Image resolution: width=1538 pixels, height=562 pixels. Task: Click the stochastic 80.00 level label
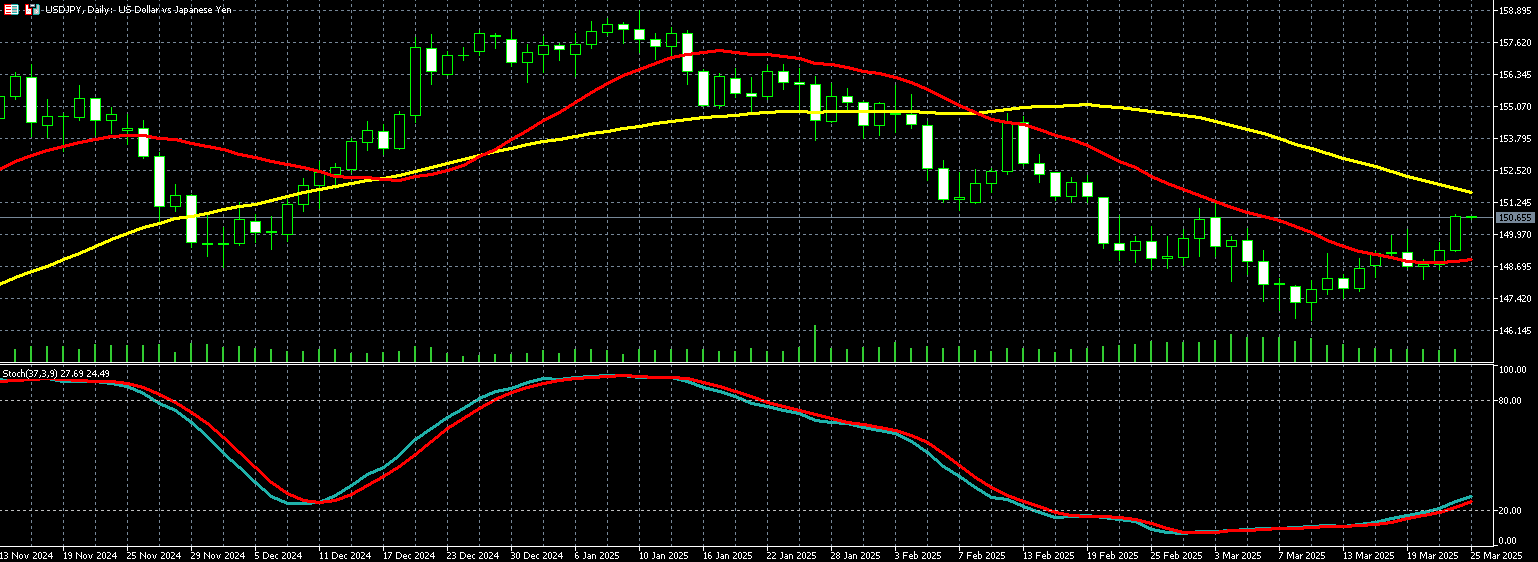point(1509,401)
